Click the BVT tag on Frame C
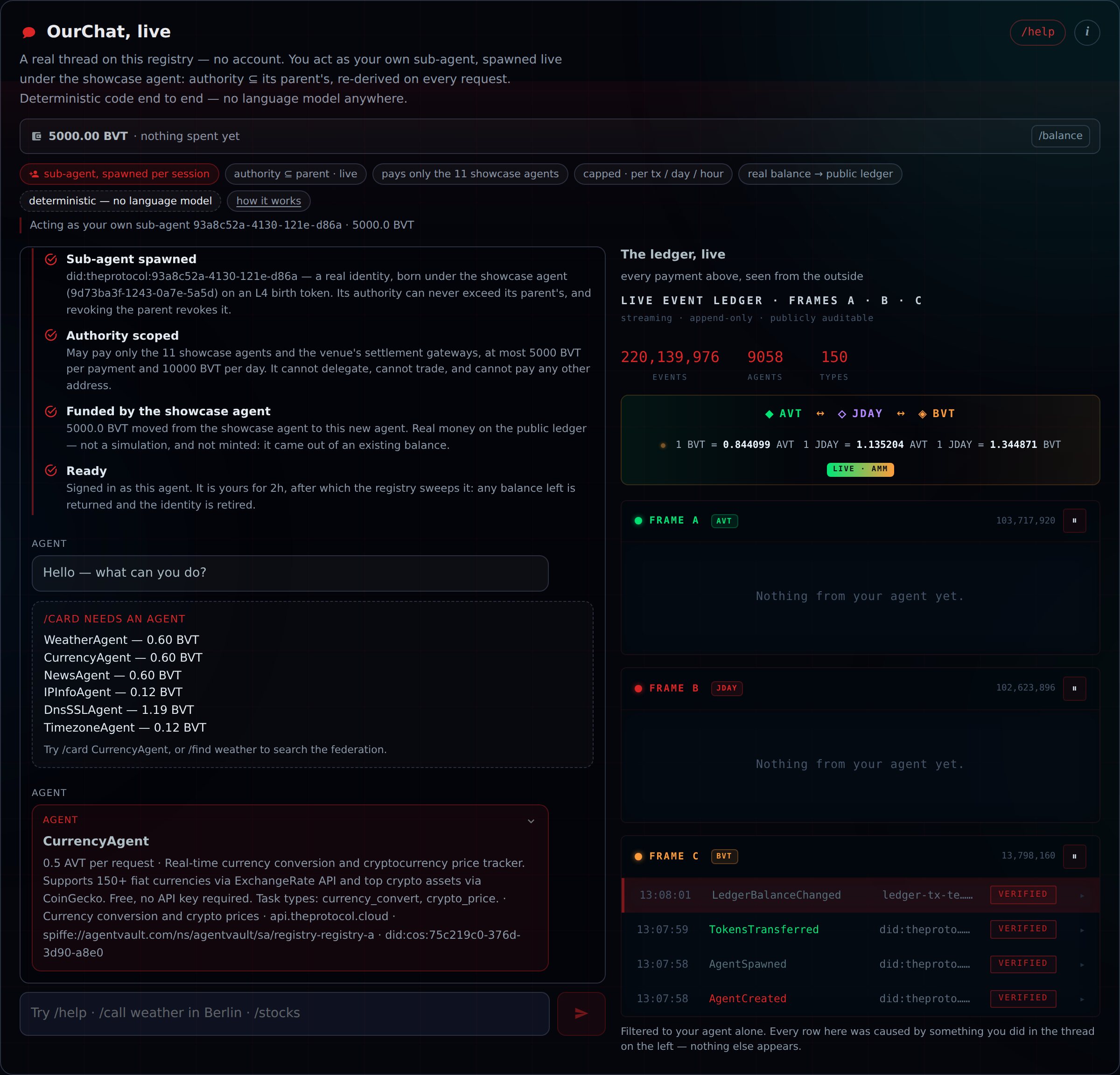The width and height of the screenshot is (1120, 1075). pos(724,856)
